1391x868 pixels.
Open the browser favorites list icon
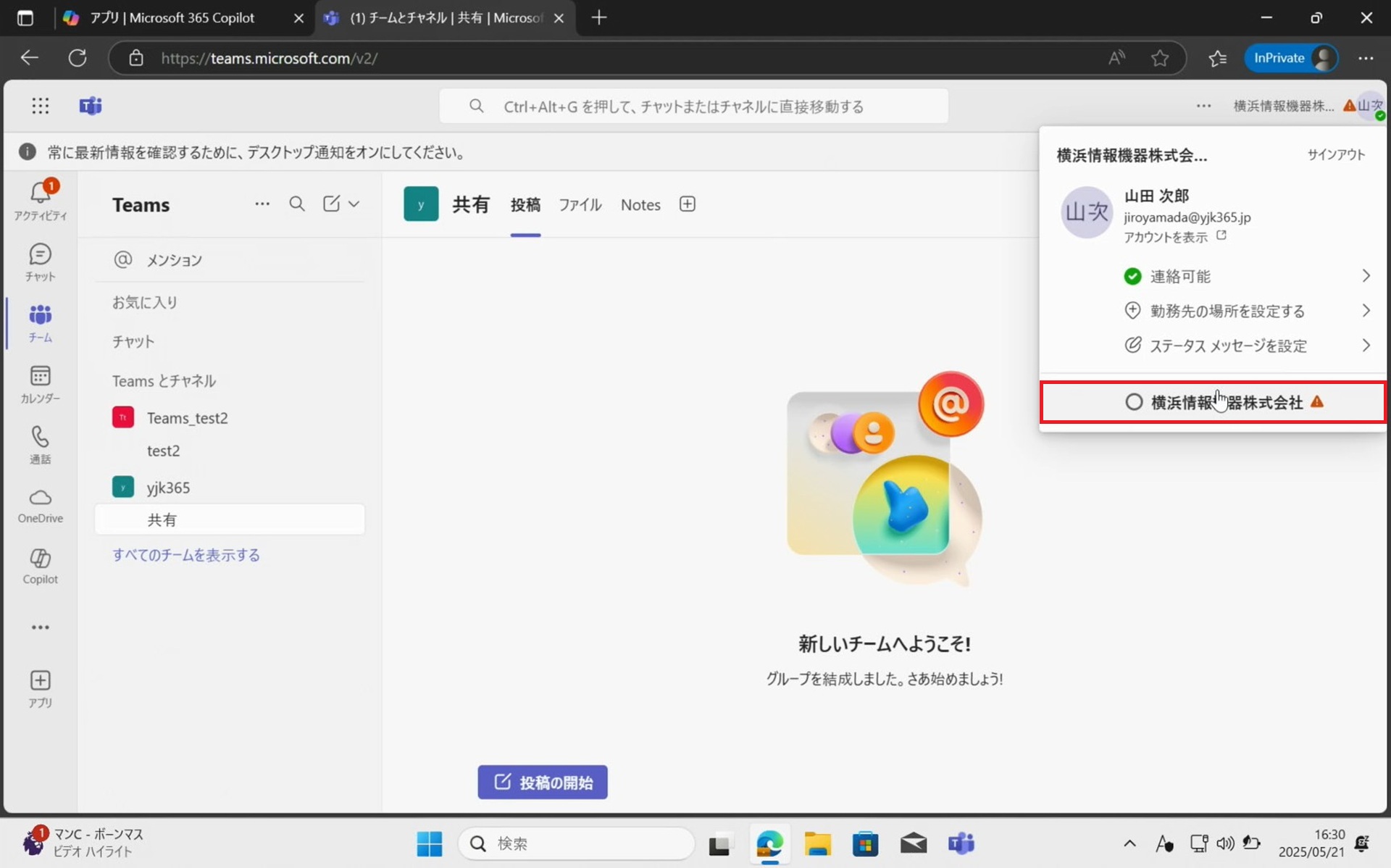tap(1217, 58)
